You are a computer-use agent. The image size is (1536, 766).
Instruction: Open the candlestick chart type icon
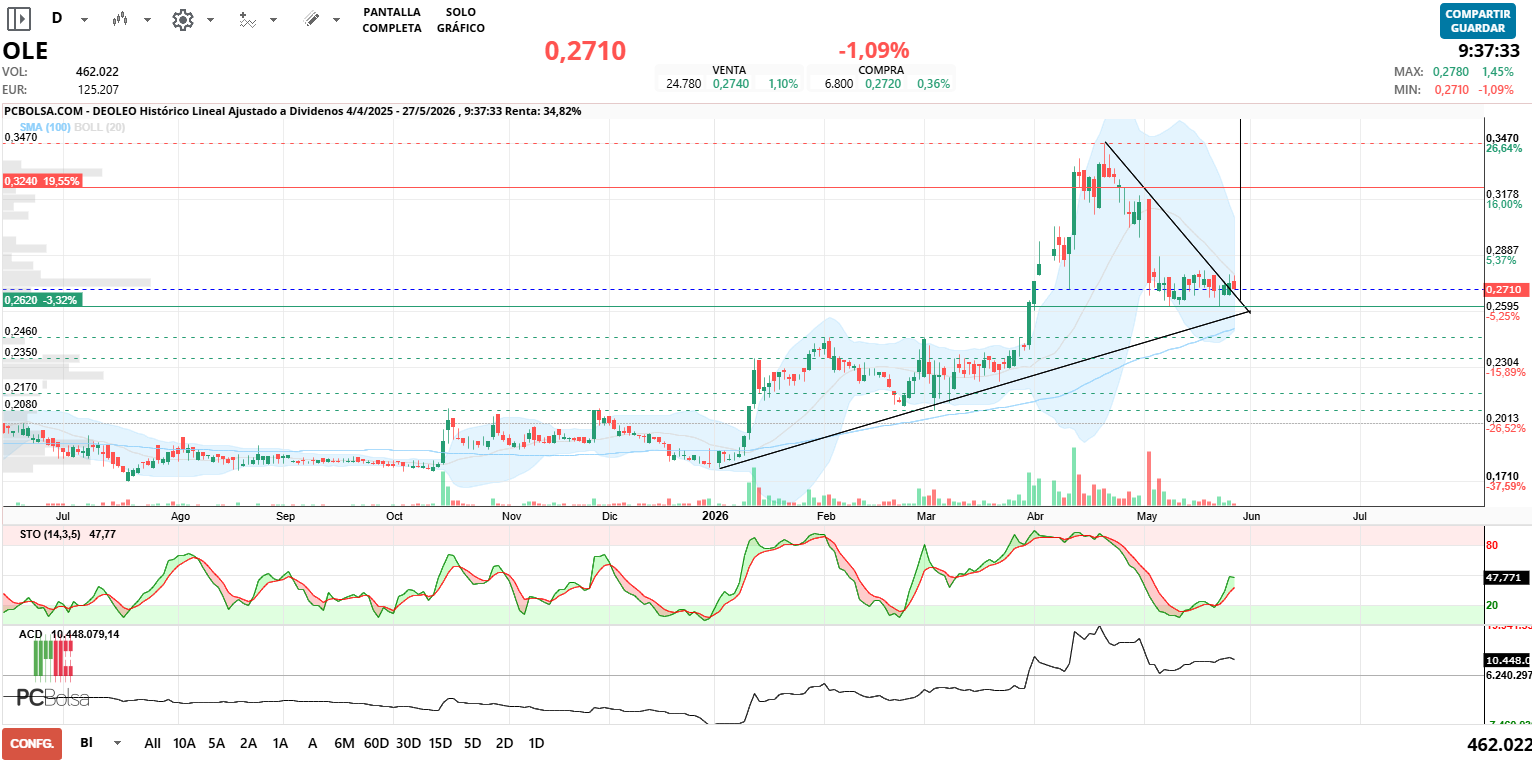tap(120, 19)
